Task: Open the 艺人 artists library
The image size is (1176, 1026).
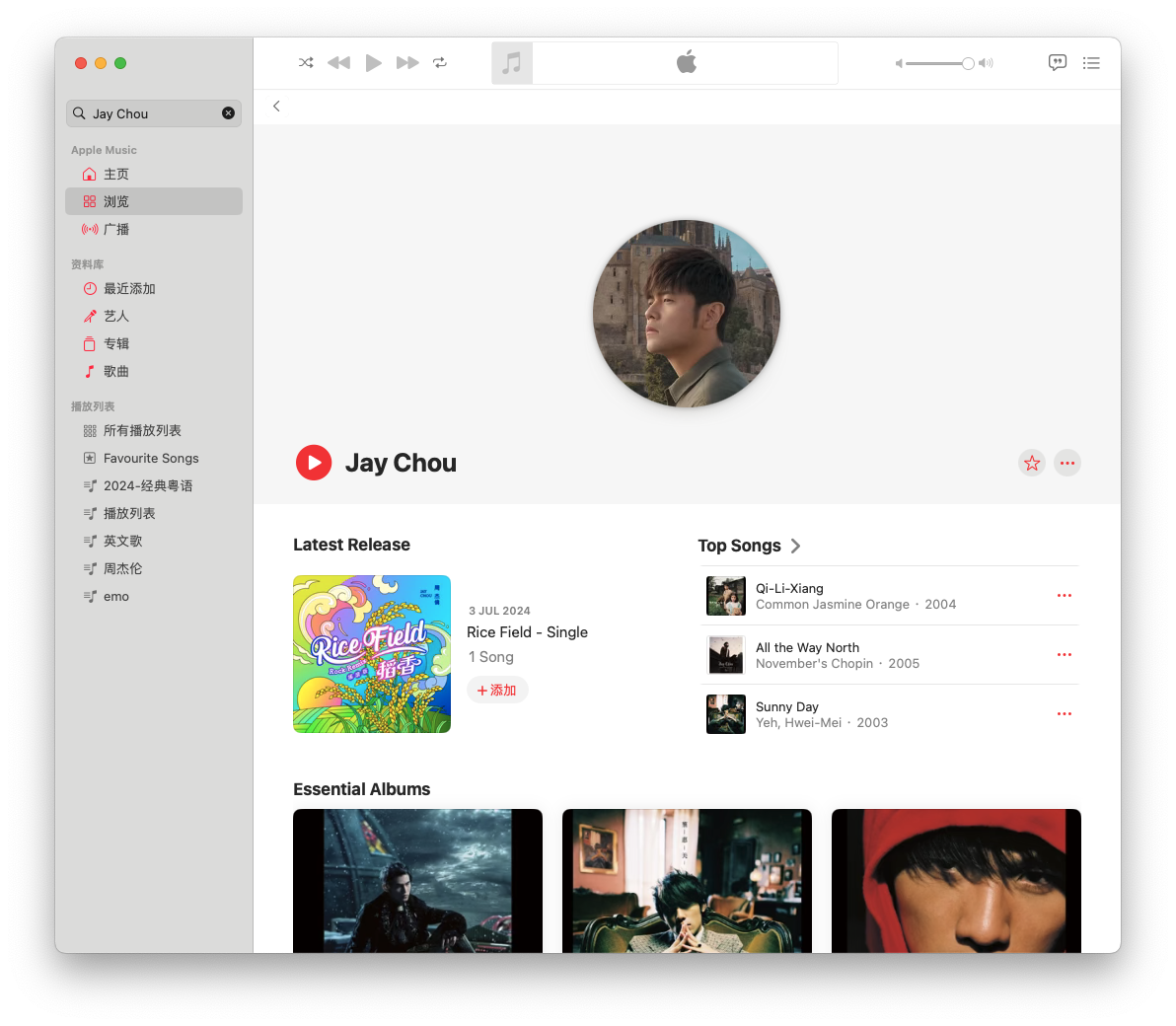Action: coord(154,317)
